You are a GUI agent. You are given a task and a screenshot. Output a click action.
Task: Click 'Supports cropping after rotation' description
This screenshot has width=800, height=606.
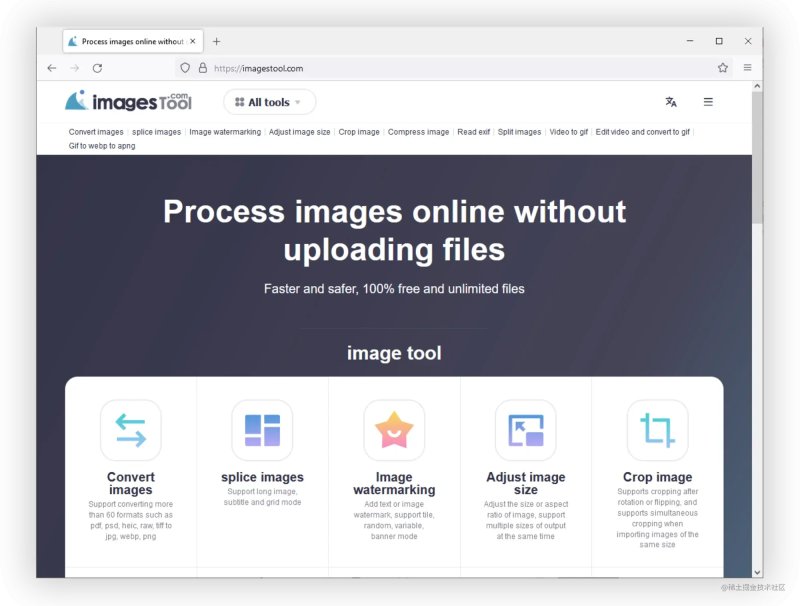point(657,518)
